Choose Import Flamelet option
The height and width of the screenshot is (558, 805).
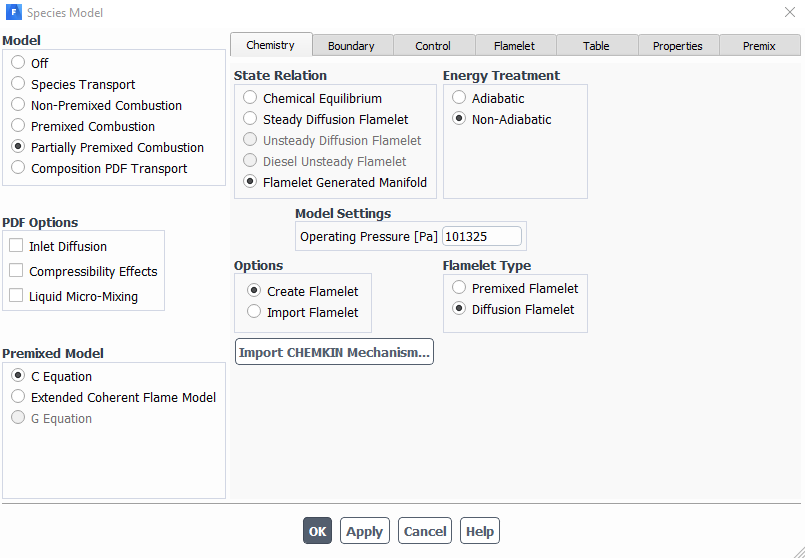pos(254,312)
